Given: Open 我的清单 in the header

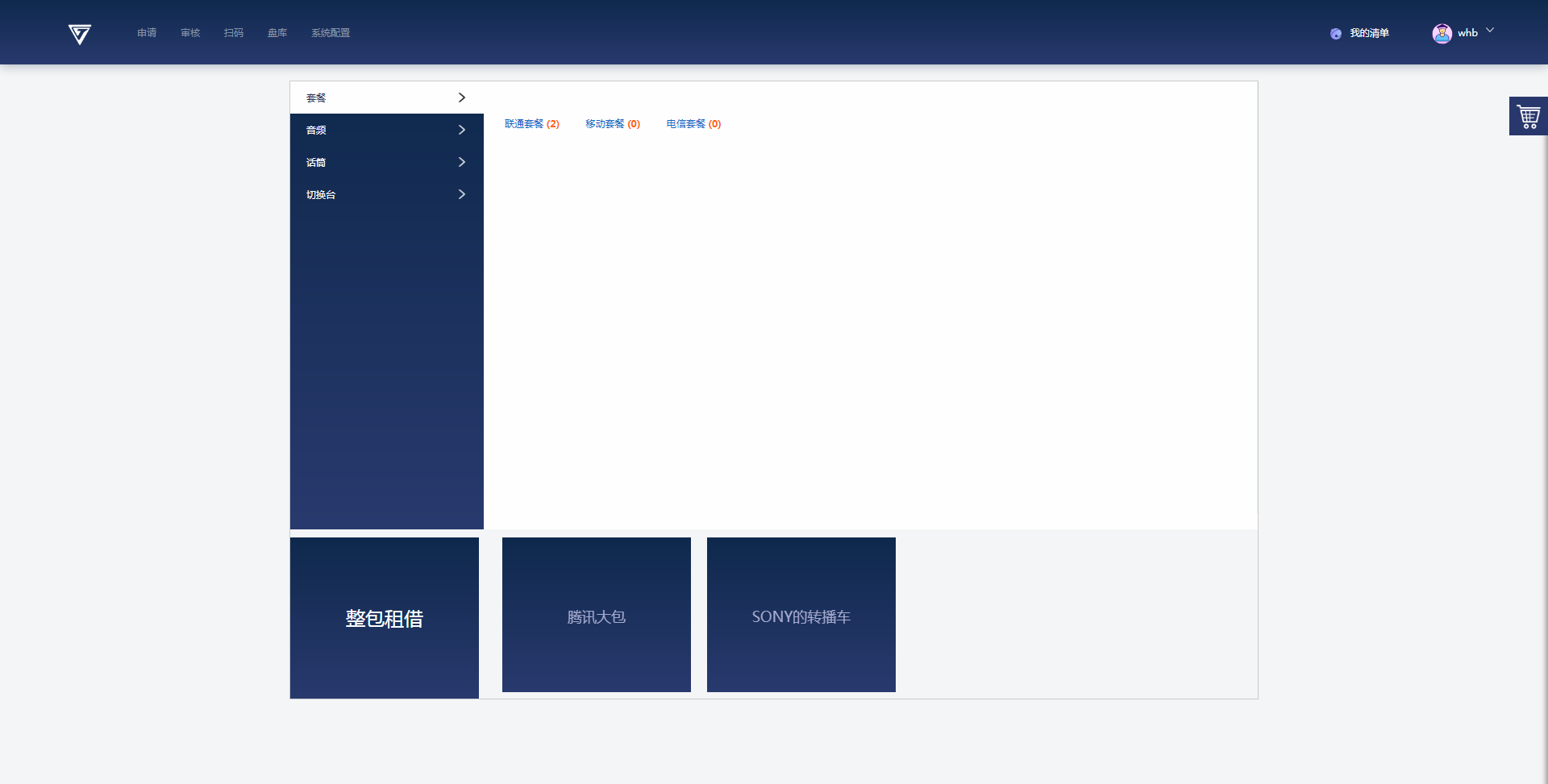Looking at the screenshot, I should pyautogui.click(x=1369, y=33).
